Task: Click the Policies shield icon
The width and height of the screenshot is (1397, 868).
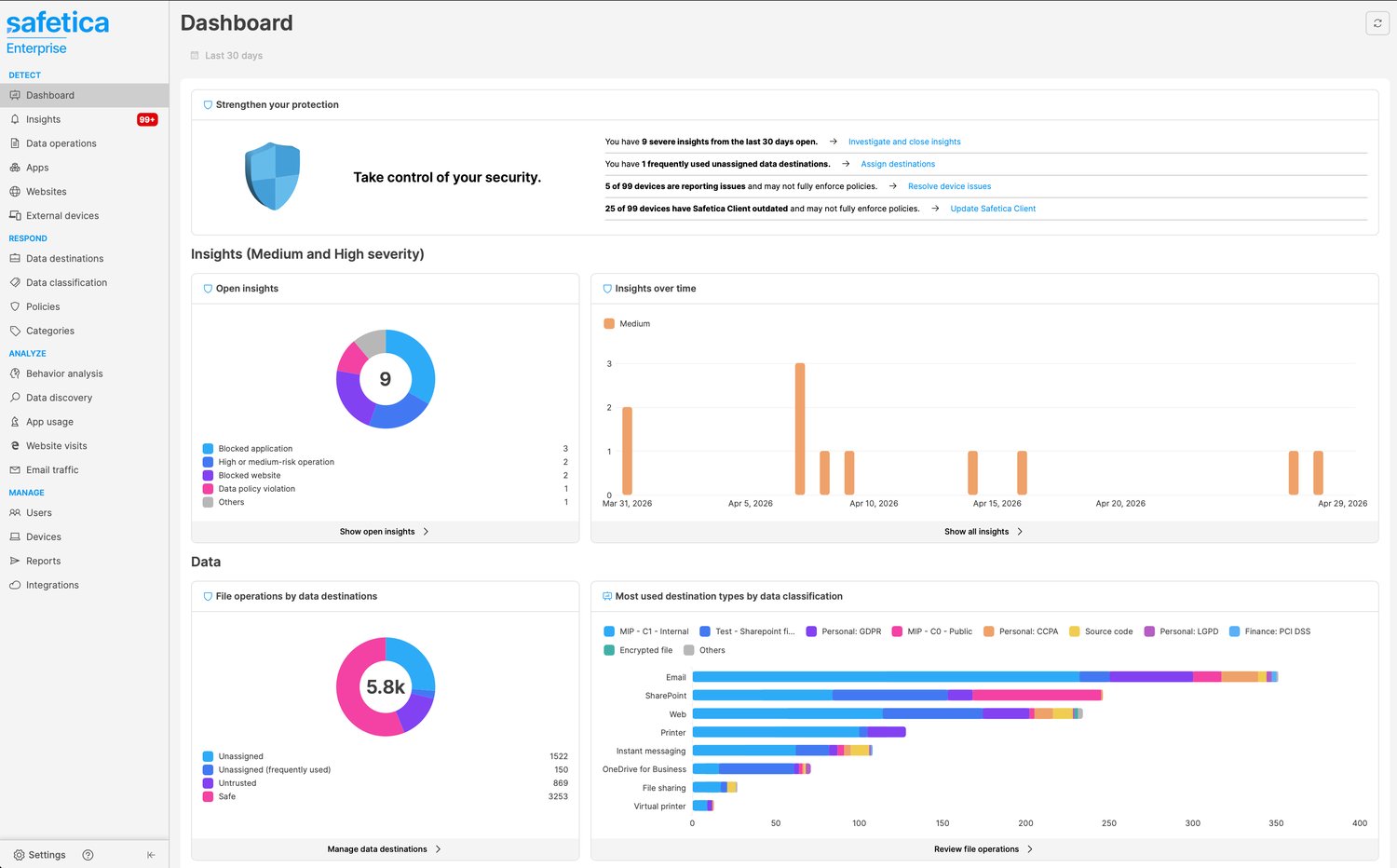Action: pyautogui.click(x=15, y=306)
